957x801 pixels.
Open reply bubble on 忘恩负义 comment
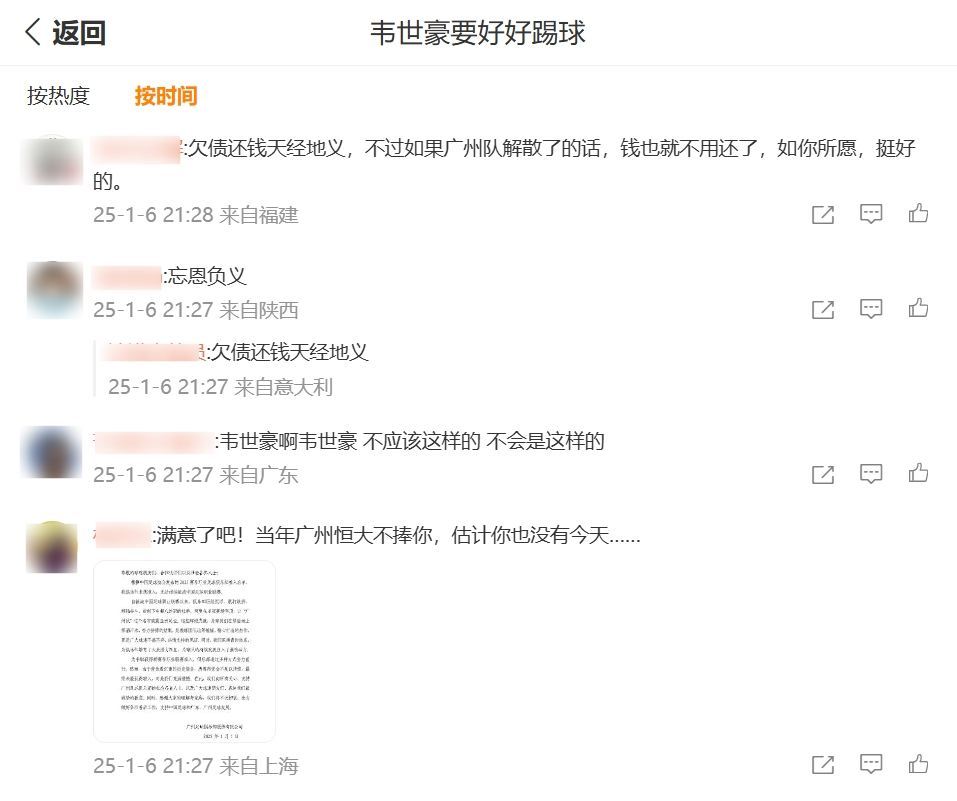click(x=871, y=308)
